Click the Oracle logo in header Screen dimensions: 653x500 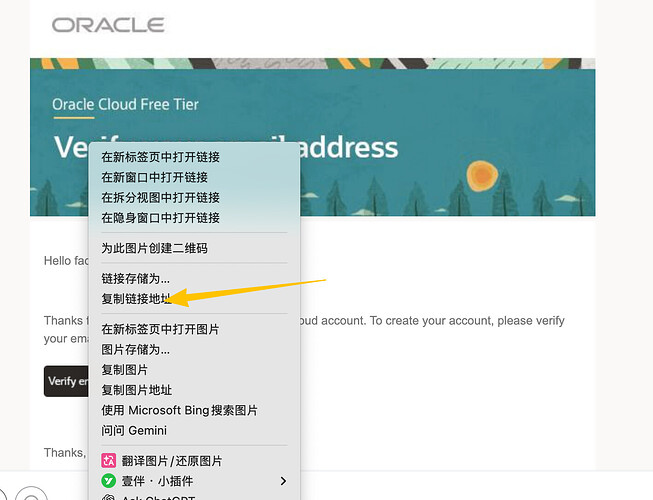(x=108, y=25)
